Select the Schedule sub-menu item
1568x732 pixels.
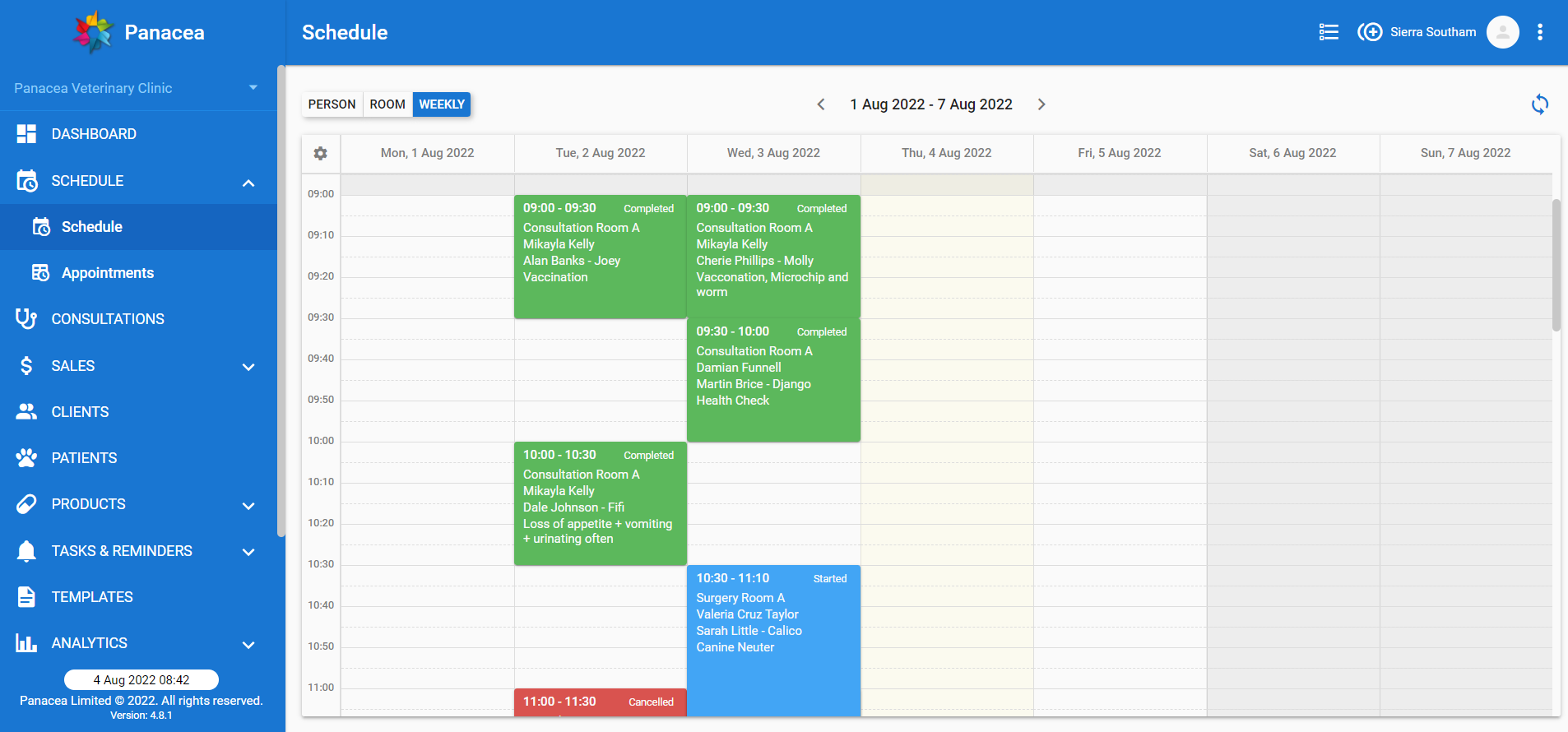coord(138,227)
